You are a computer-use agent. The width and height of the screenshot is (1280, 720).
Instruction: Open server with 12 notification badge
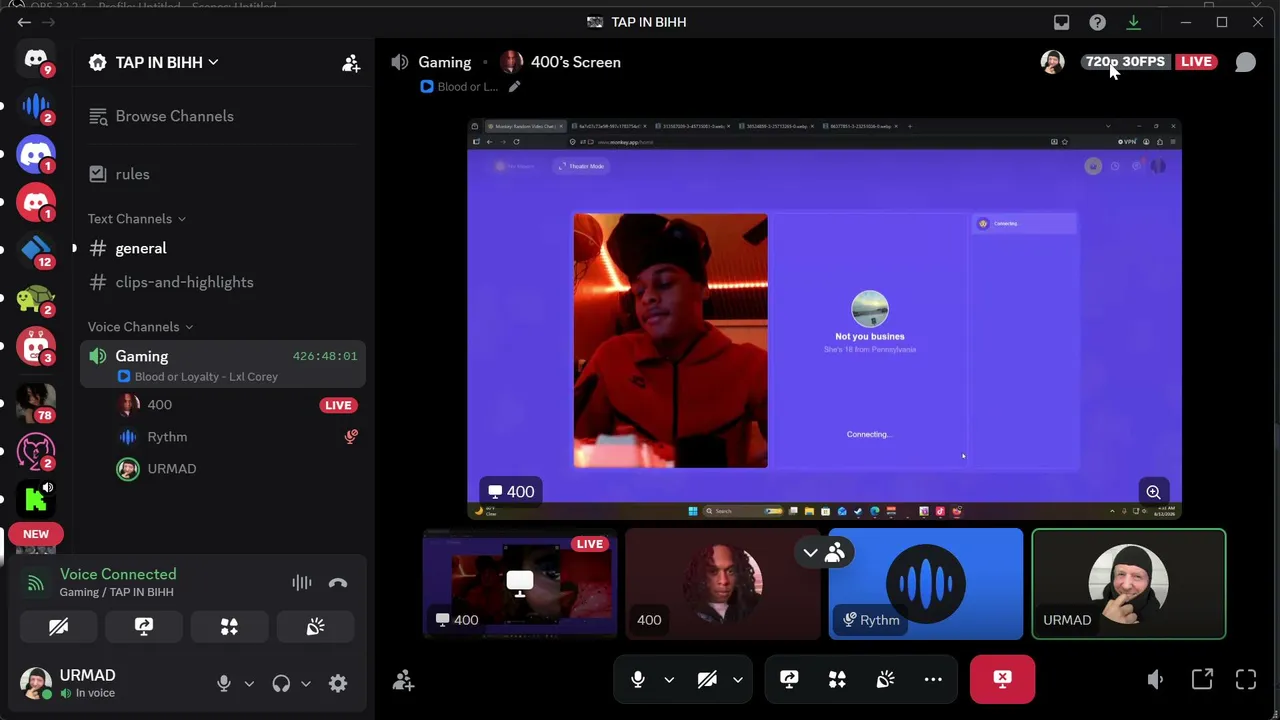point(36,250)
